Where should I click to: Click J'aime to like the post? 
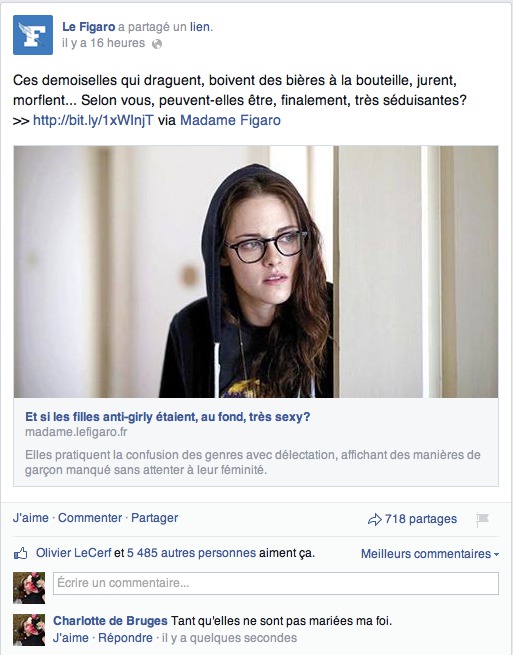(x=30, y=518)
